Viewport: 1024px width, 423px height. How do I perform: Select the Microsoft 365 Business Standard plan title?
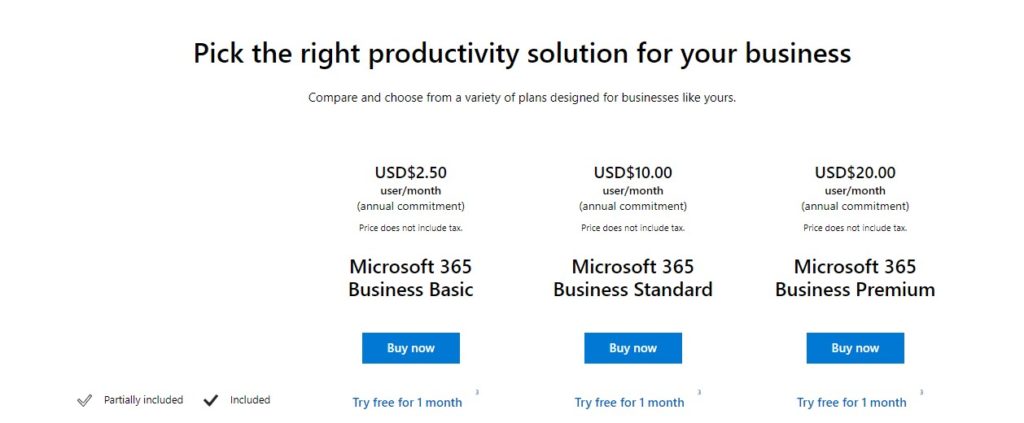633,278
